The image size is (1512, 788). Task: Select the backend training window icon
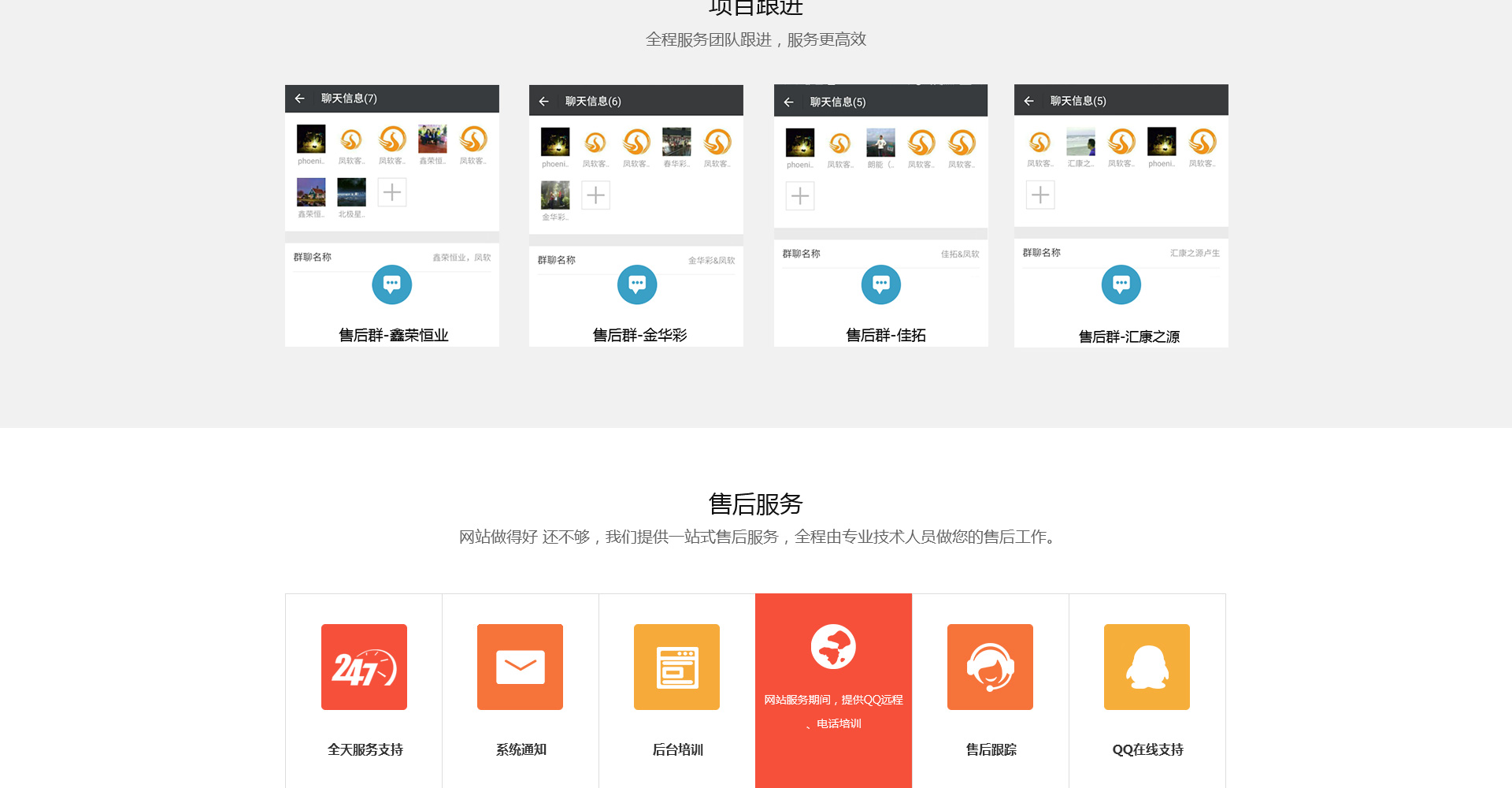point(676,667)
